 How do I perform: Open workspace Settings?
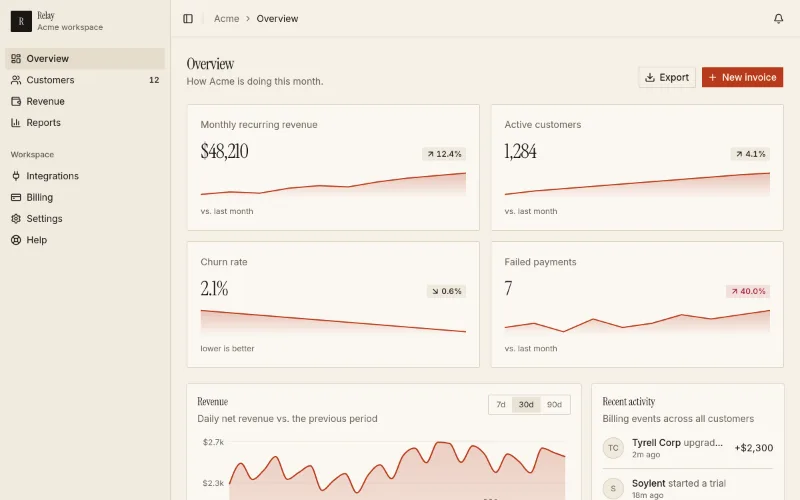[x=85, y=218]
